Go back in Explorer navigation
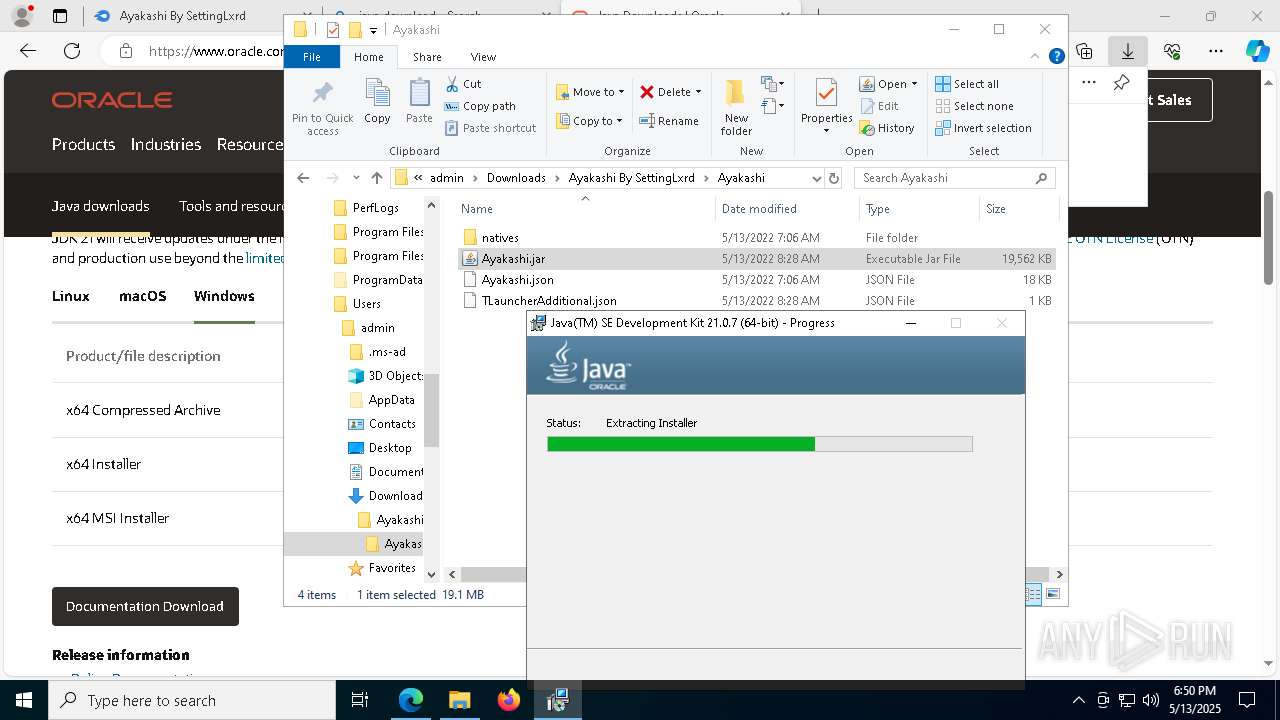 [303, 178]
